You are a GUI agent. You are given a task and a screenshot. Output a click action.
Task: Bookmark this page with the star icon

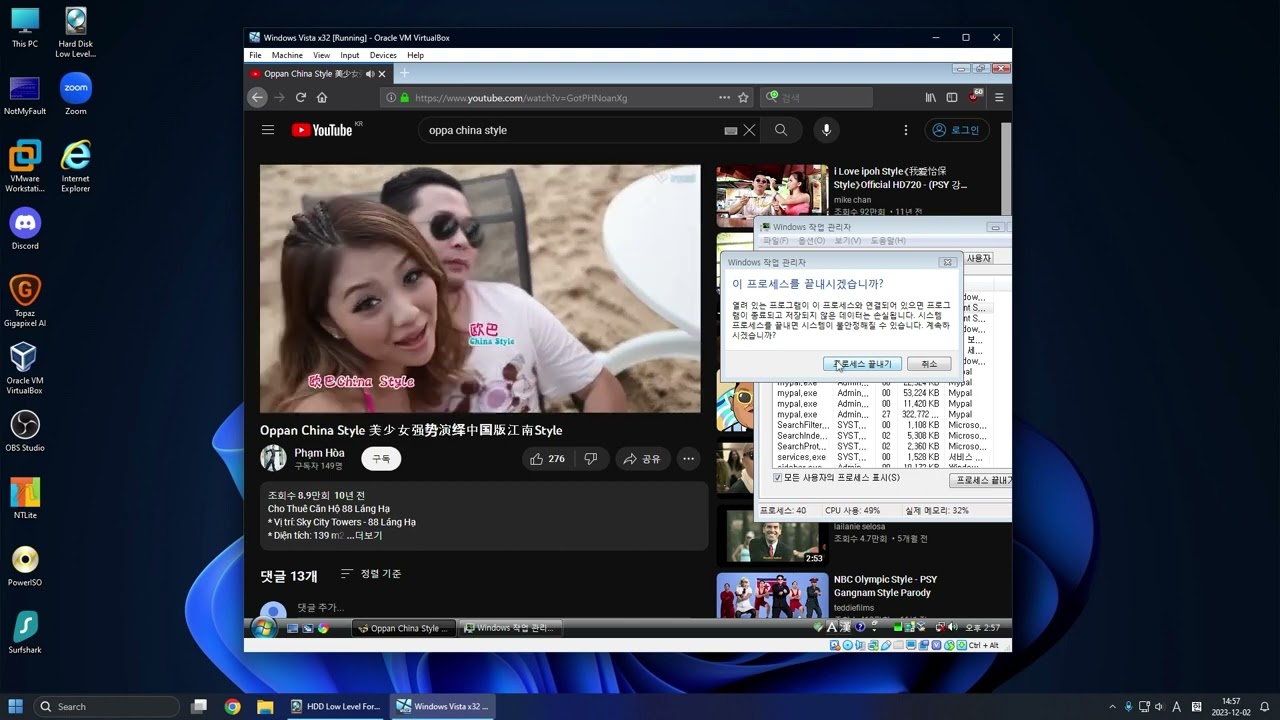(x=743, y=98)
